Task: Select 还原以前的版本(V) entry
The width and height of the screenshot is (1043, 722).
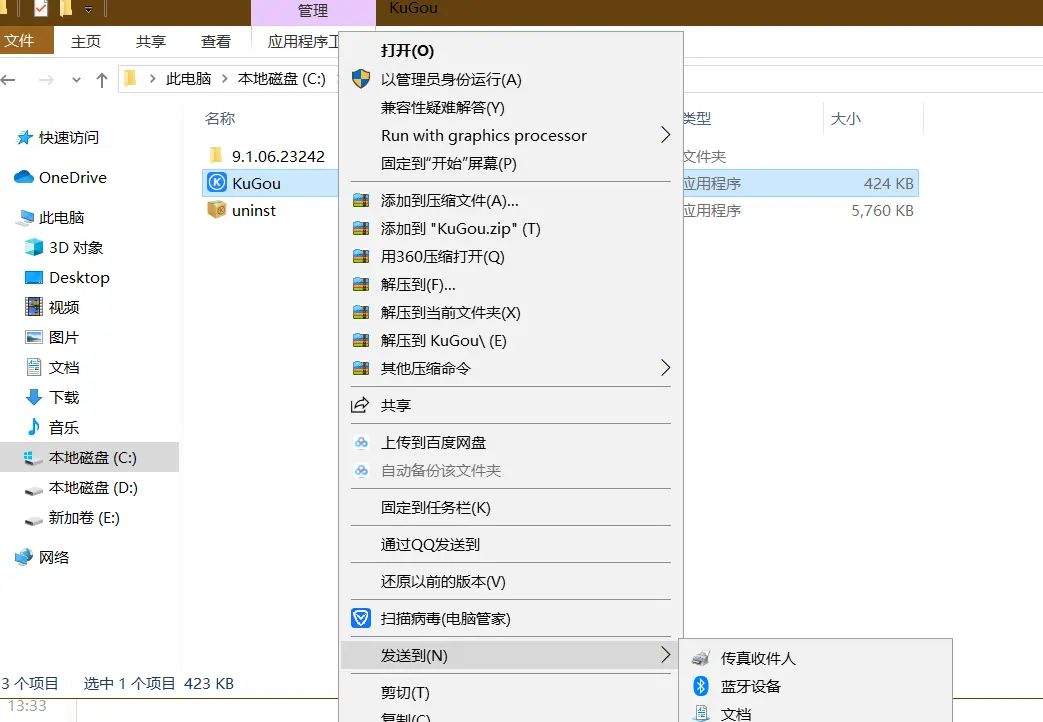Action: pyautogui.click(x=442, y=582)
